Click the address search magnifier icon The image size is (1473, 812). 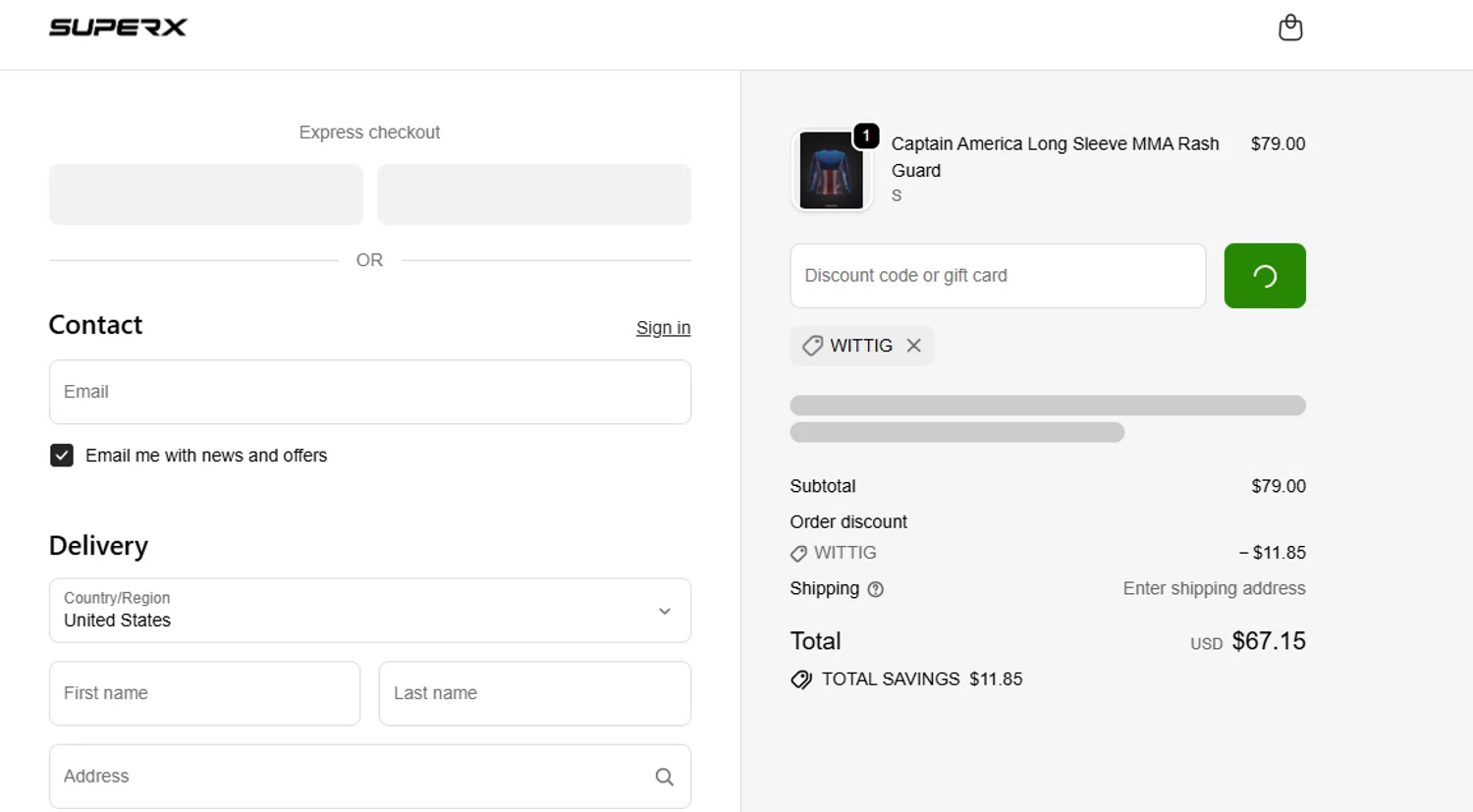tap(665, 777)
